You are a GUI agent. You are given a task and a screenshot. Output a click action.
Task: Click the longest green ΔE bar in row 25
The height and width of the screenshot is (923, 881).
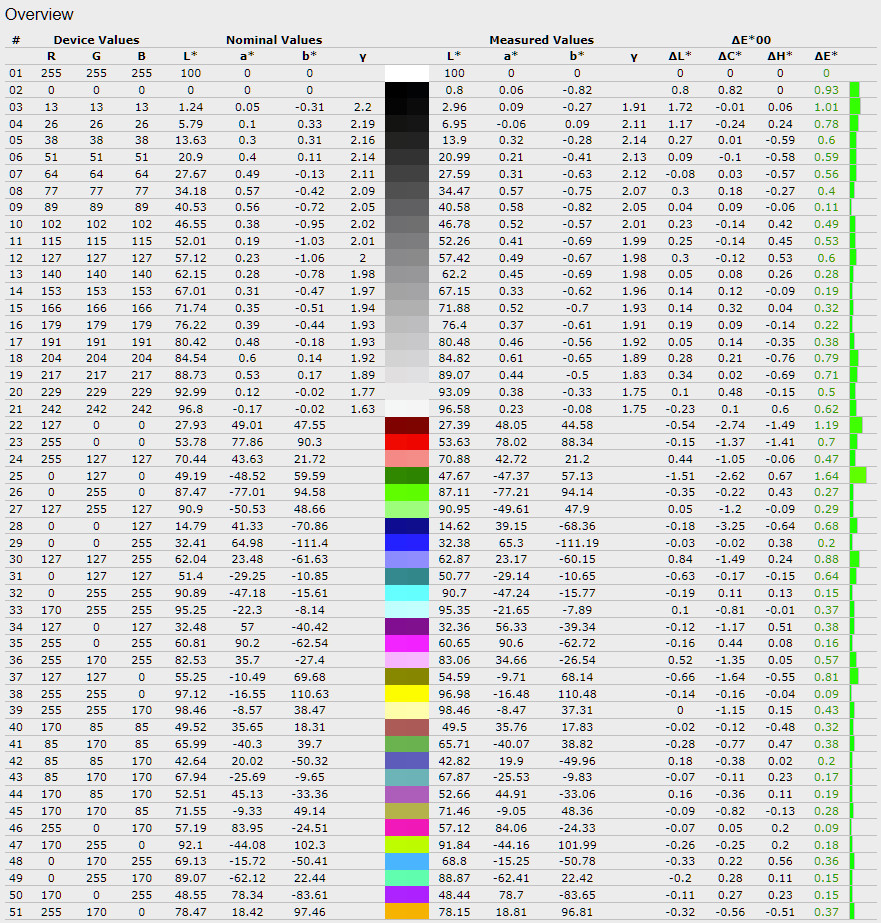click(x=857, y=476)
